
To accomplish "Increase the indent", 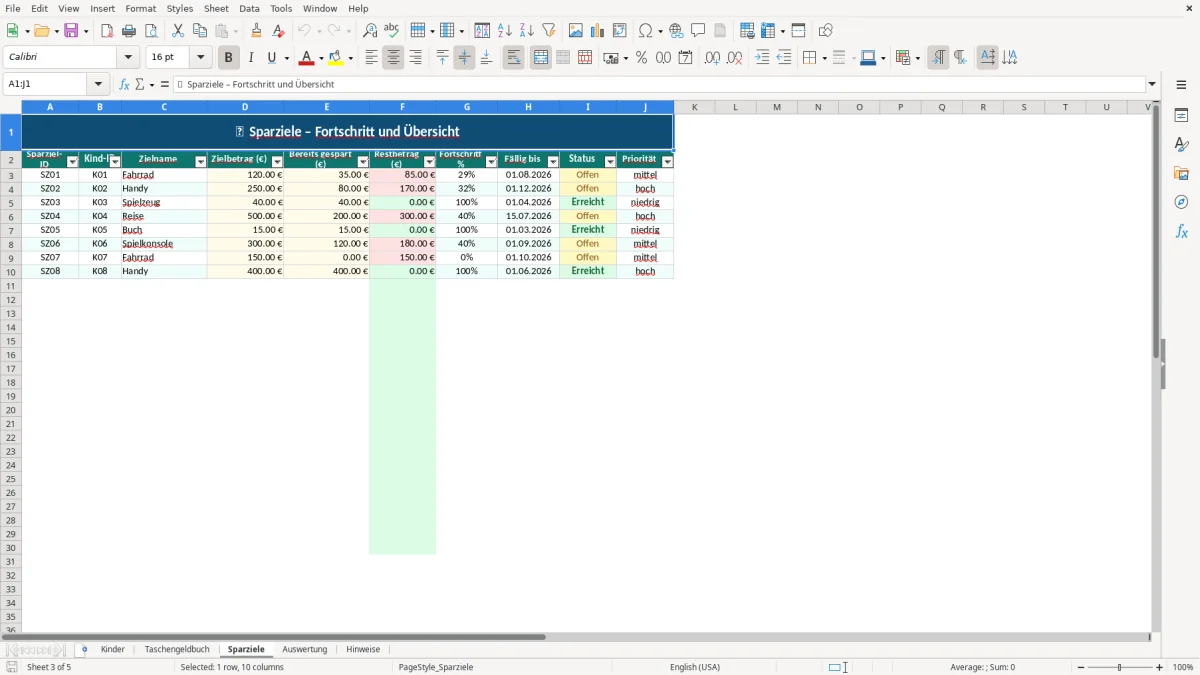I will tap(762, 58).
